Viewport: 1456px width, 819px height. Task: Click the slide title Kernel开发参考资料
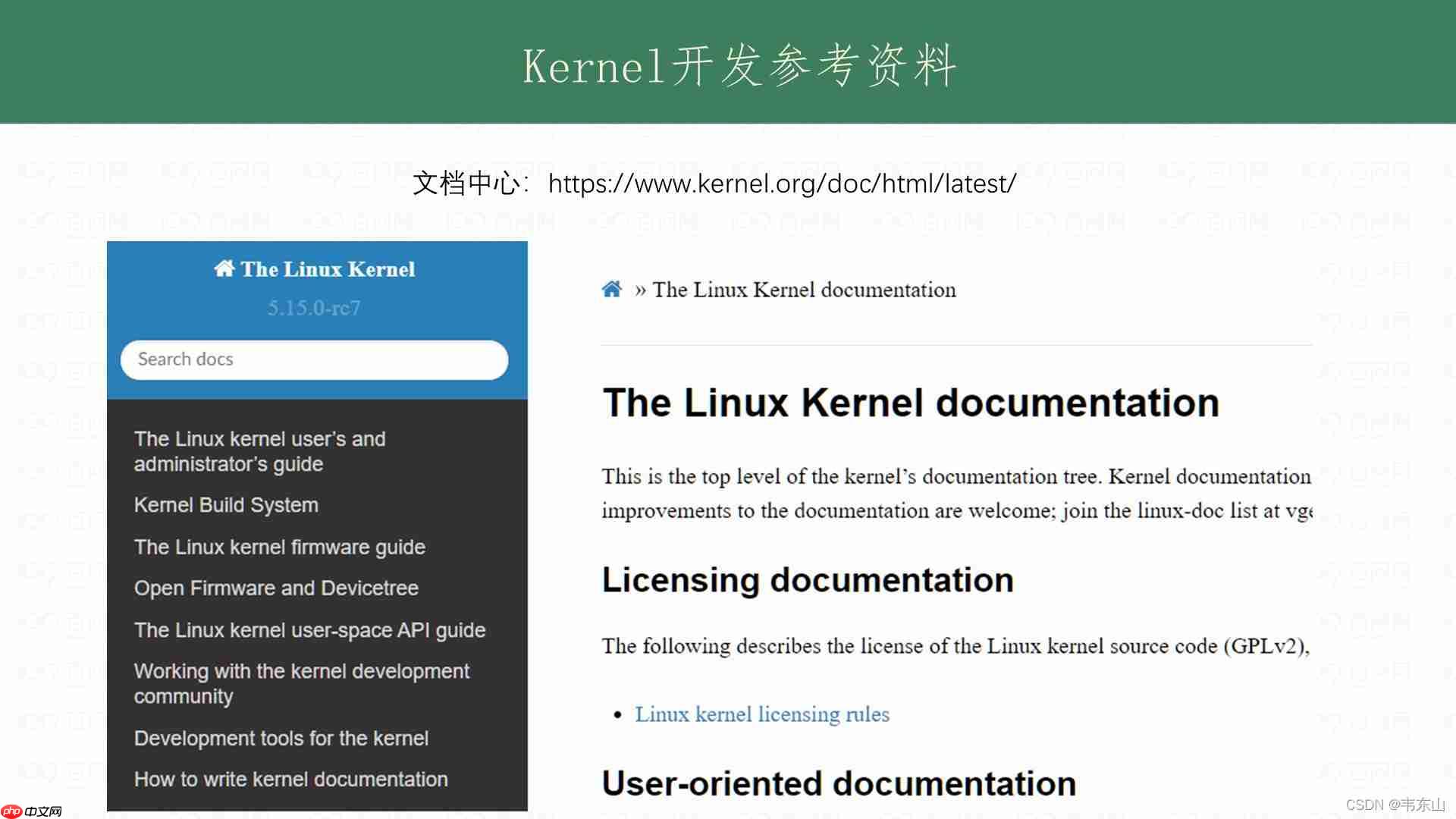click(x=739, y=65)
